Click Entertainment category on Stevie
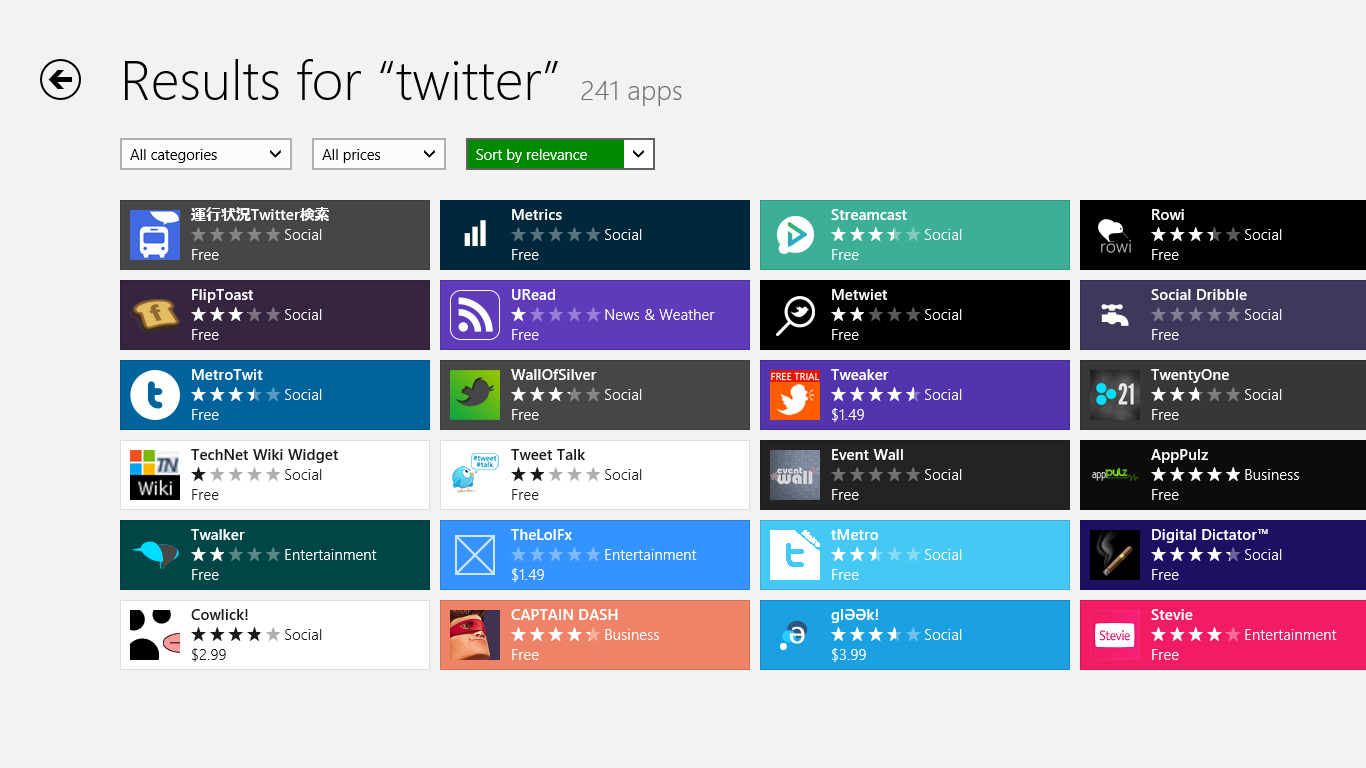Image resolution: width=1366 pixels, height=768 pixels. (1290, 635)
